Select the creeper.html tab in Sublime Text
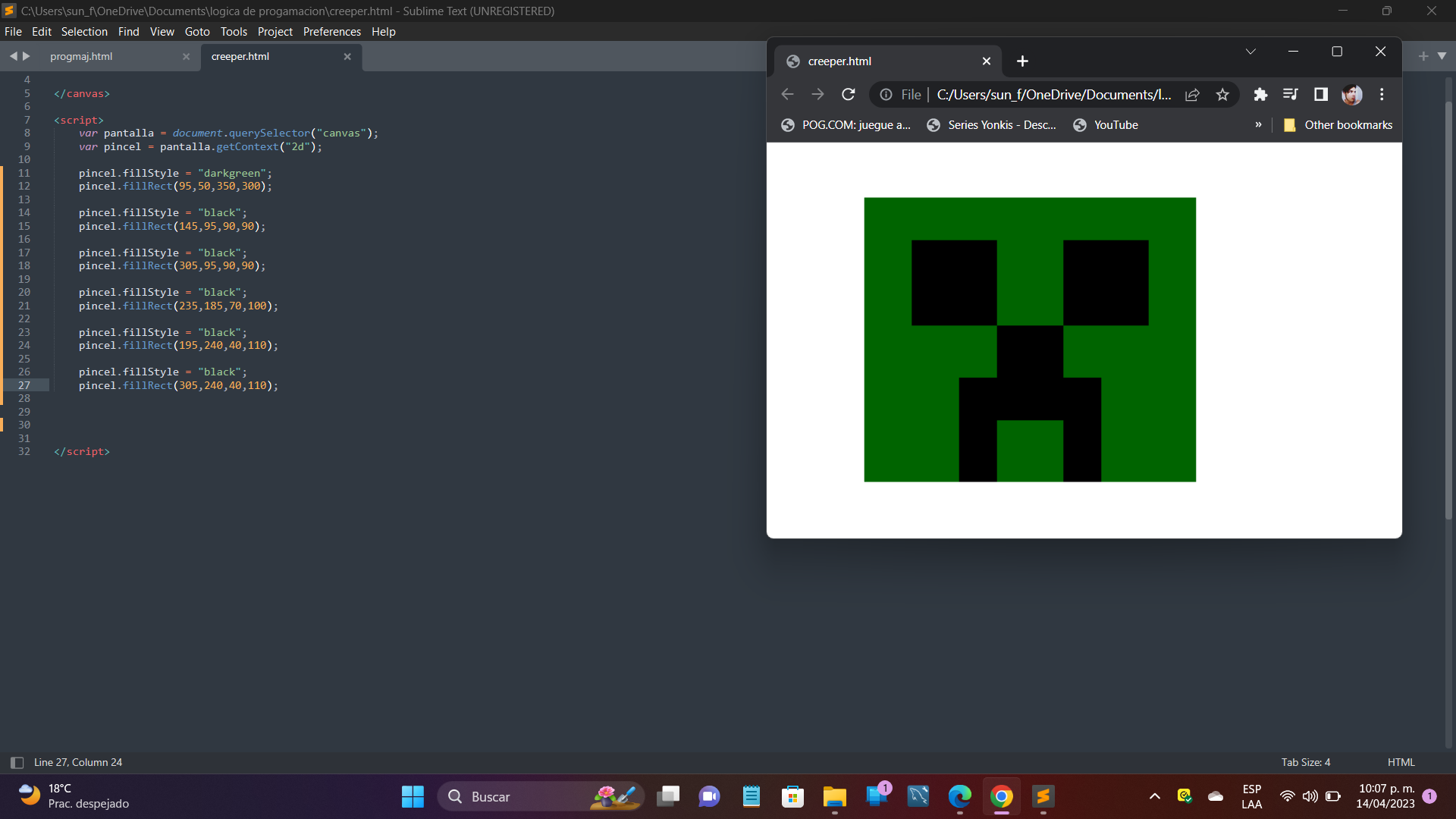Image resolution: width=1456 pixels, height=819 pixels. coord(240,56)
